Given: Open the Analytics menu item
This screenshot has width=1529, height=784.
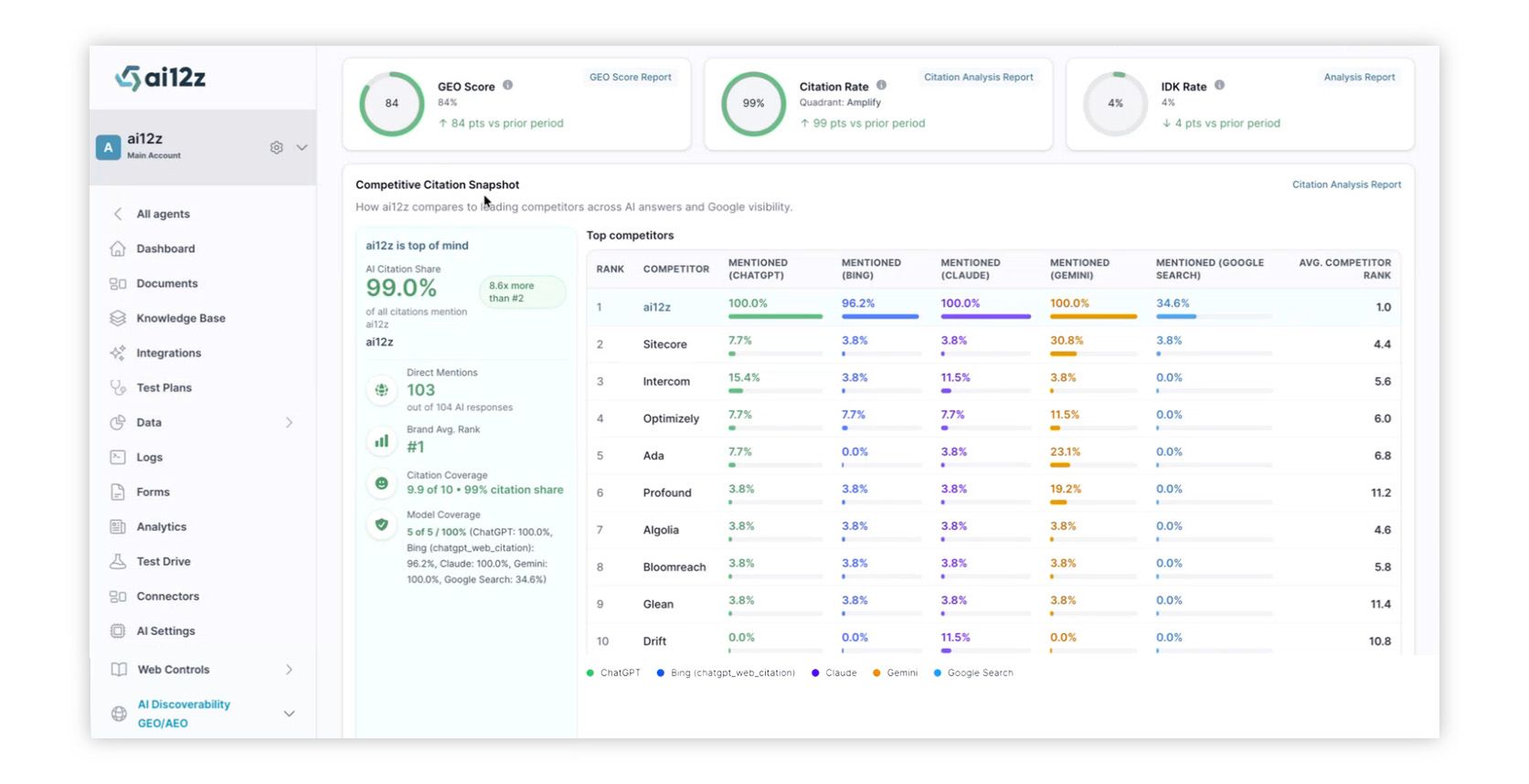Looking at the screenshot, I should coord(161,526).
